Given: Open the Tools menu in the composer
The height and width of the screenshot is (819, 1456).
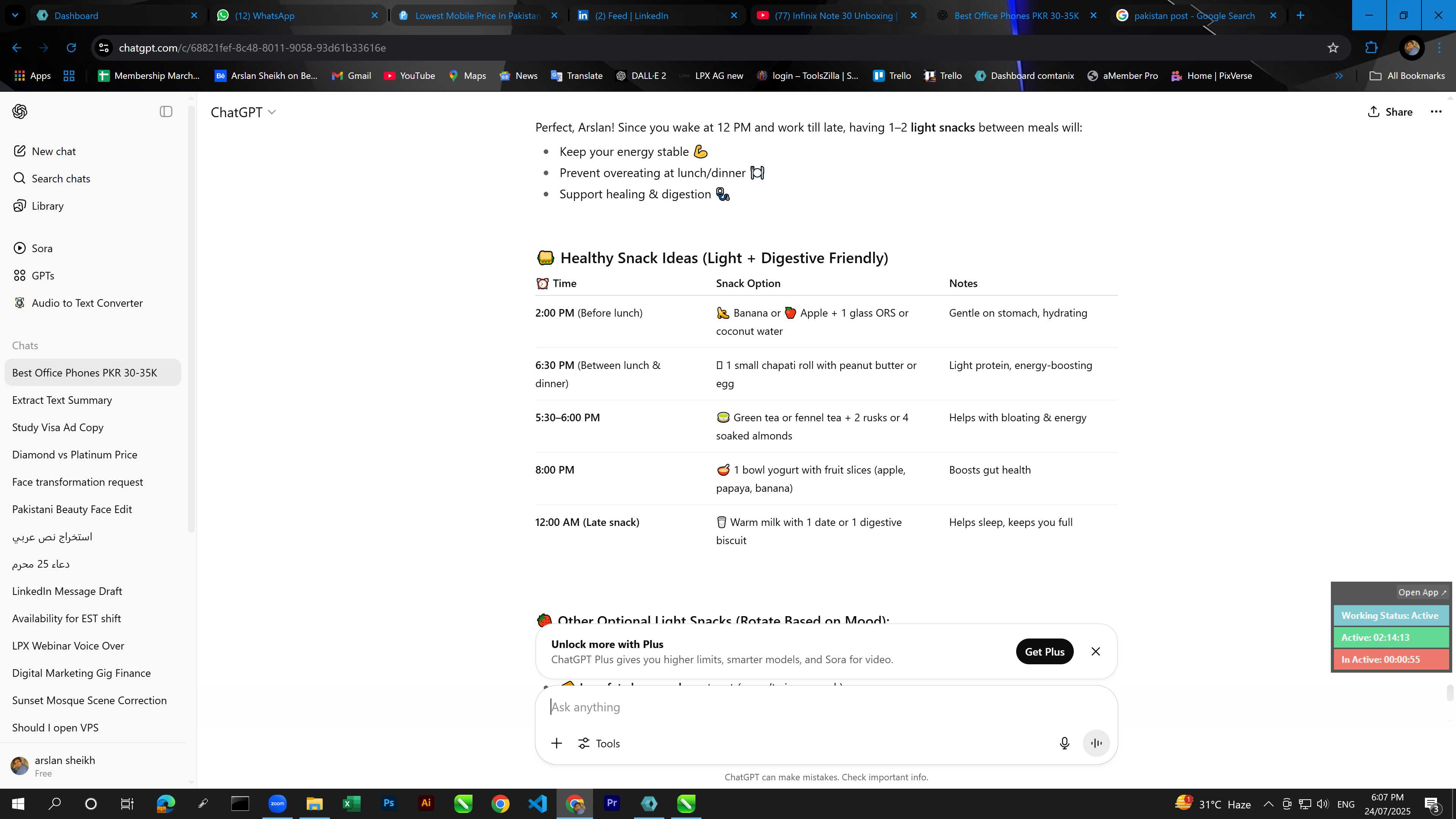Looking at the screenshot, I should pos(599,743).
